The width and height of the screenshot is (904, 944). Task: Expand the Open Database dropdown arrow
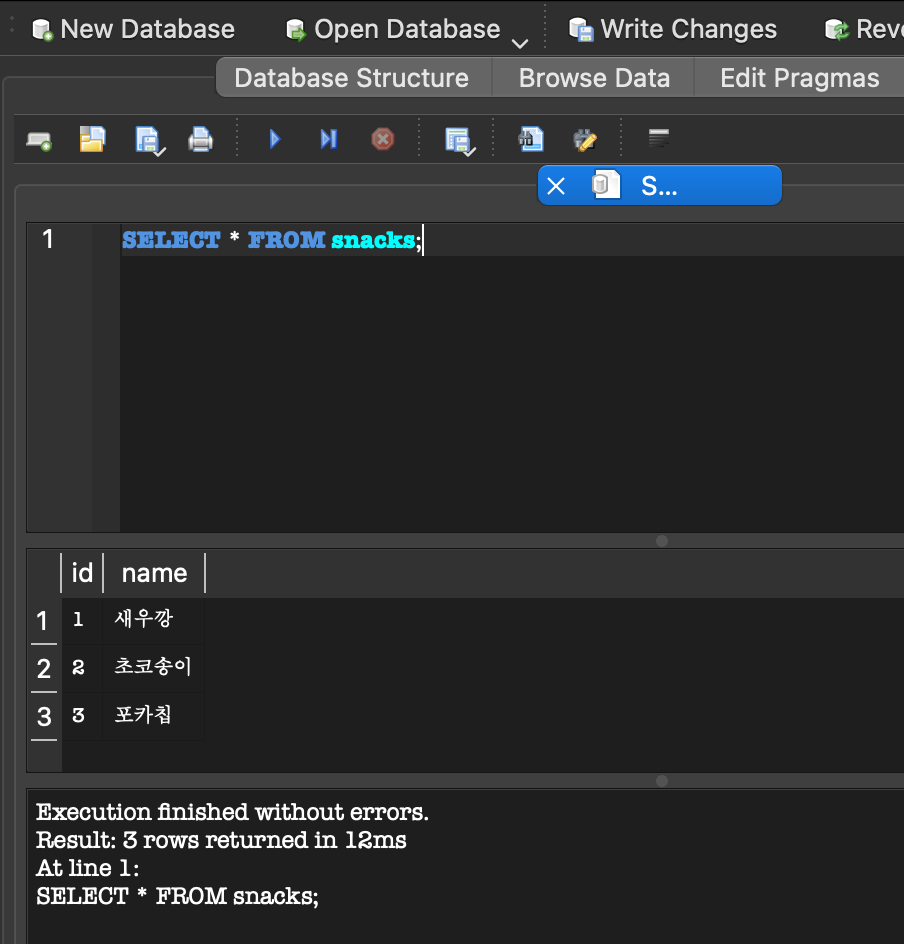[x=519, y=43]
